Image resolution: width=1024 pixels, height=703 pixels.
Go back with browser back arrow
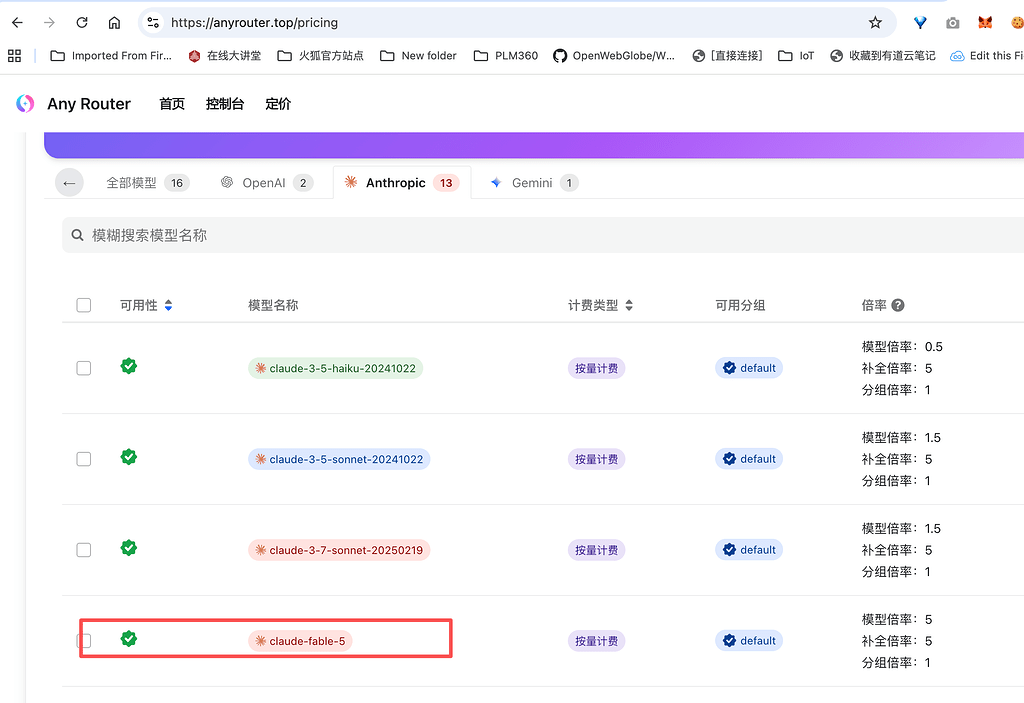[17, 22]
